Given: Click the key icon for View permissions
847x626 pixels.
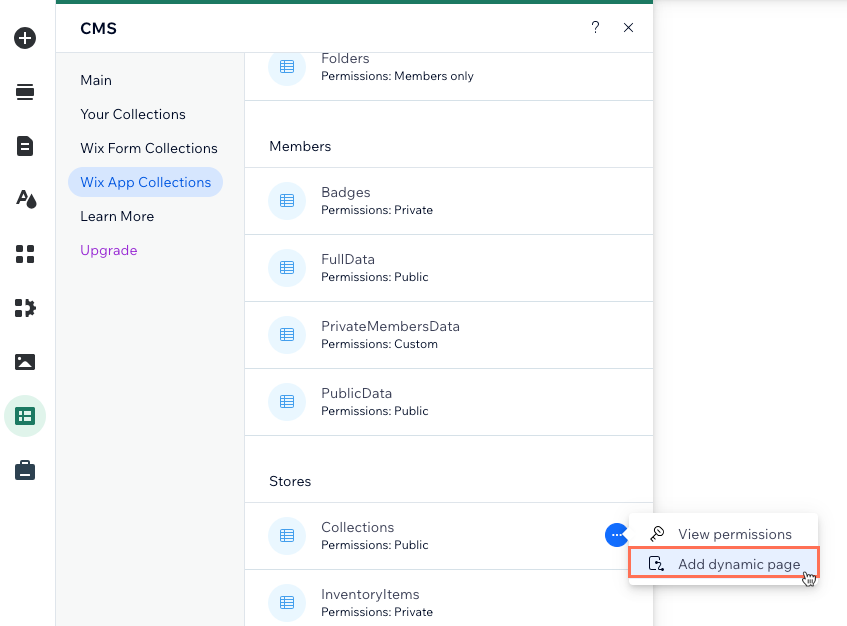Looking at the screenshot, I should [657, 534].
